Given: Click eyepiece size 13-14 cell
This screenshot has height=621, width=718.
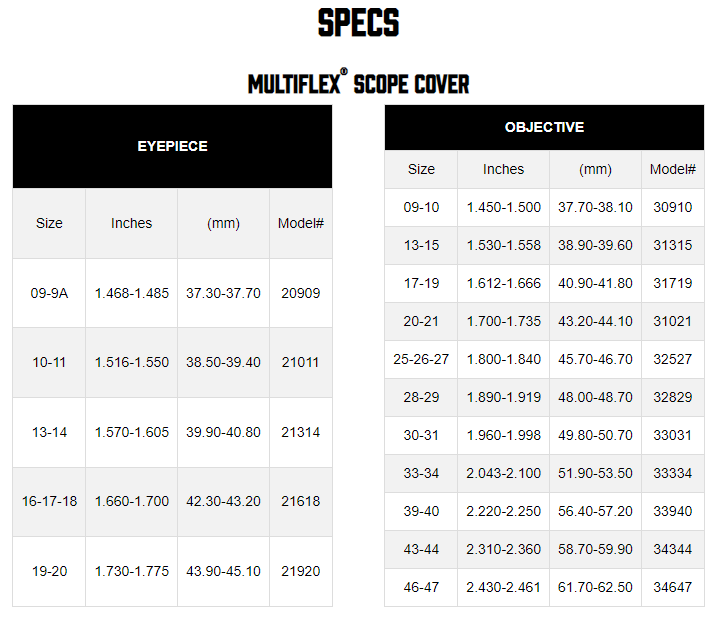Looking at the screenshot, I should coord(49,432).
